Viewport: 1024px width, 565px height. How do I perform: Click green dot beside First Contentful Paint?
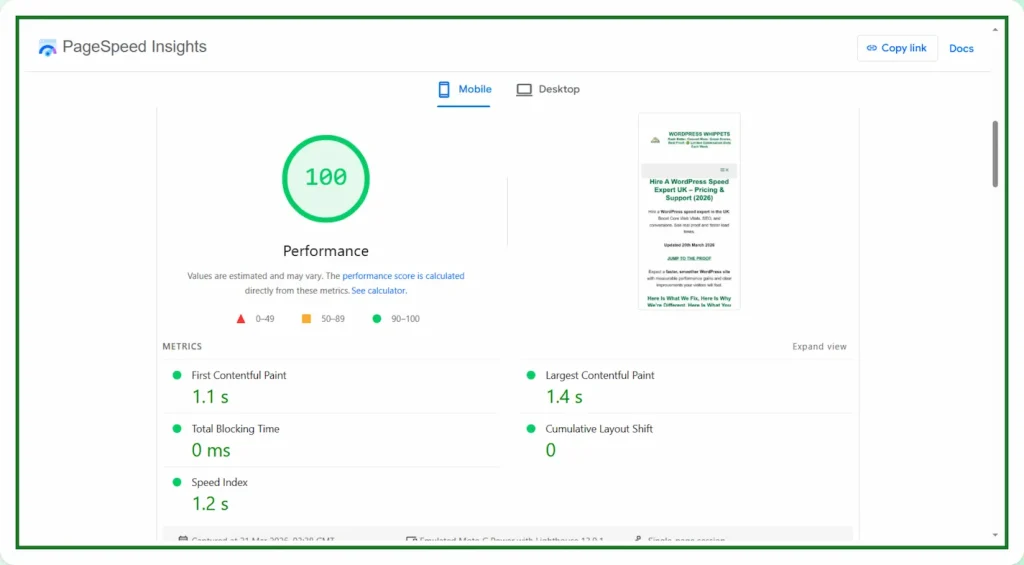pos(176,375)
